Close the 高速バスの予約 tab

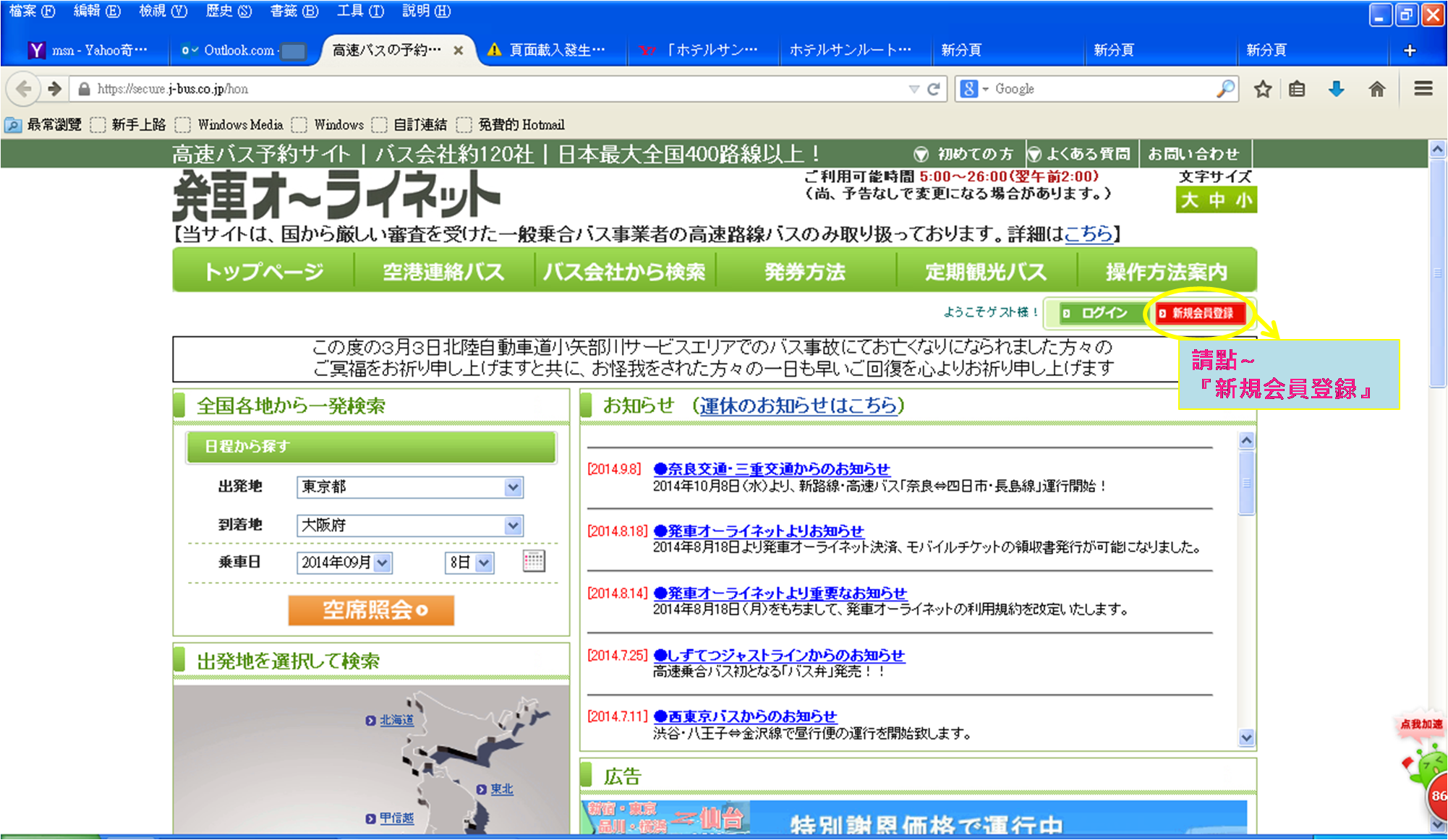coord(458,51)
